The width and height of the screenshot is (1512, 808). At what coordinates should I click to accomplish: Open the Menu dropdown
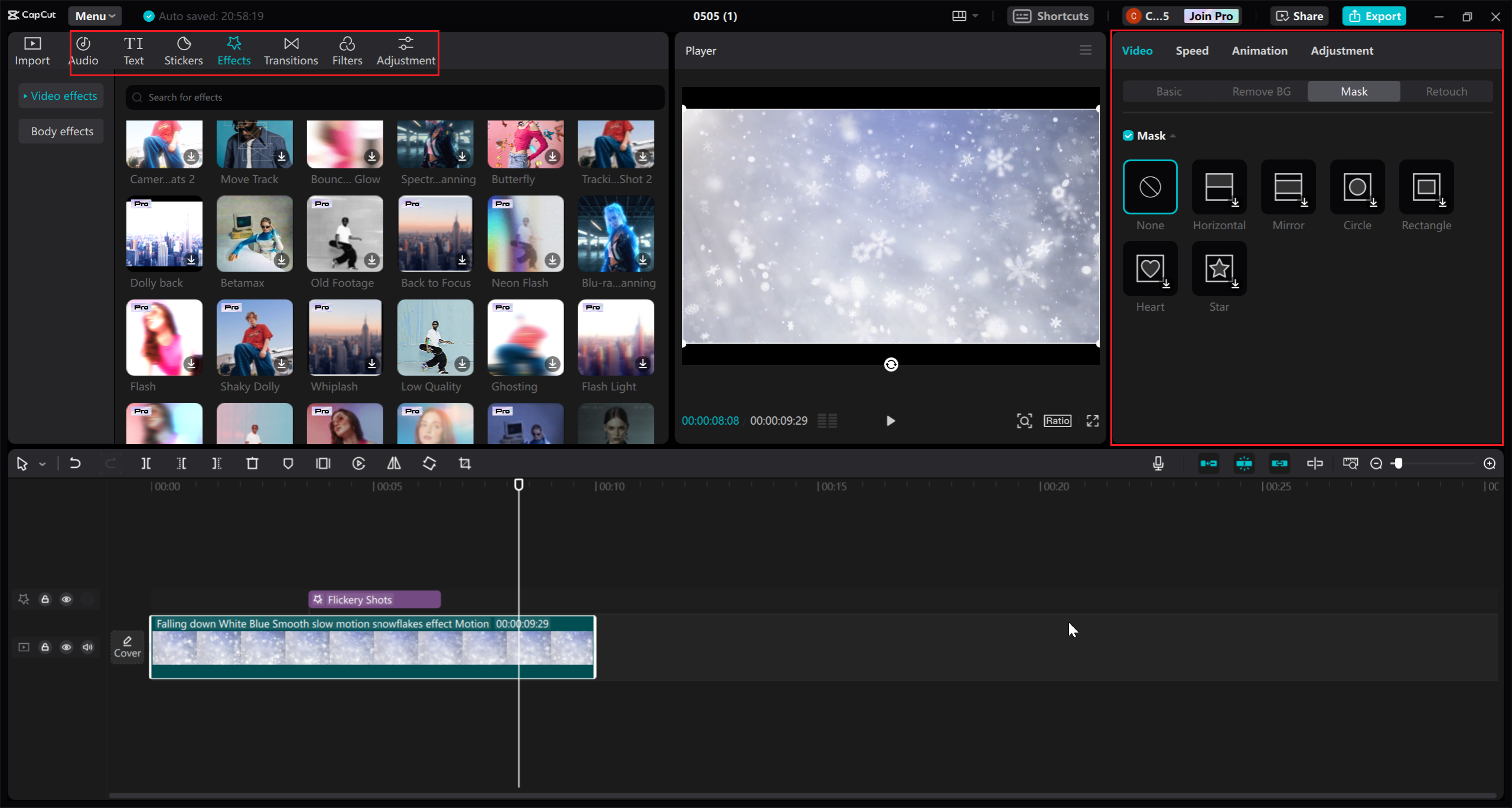tap(94, 15)
